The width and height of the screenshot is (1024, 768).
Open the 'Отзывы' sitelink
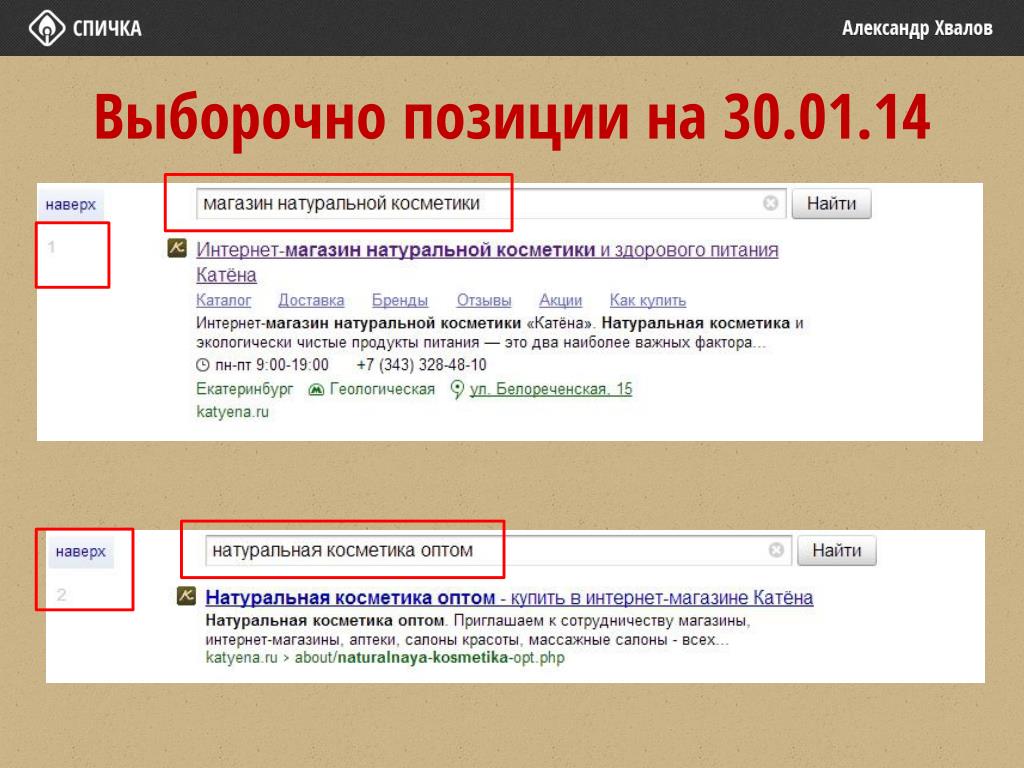[484, 300]
